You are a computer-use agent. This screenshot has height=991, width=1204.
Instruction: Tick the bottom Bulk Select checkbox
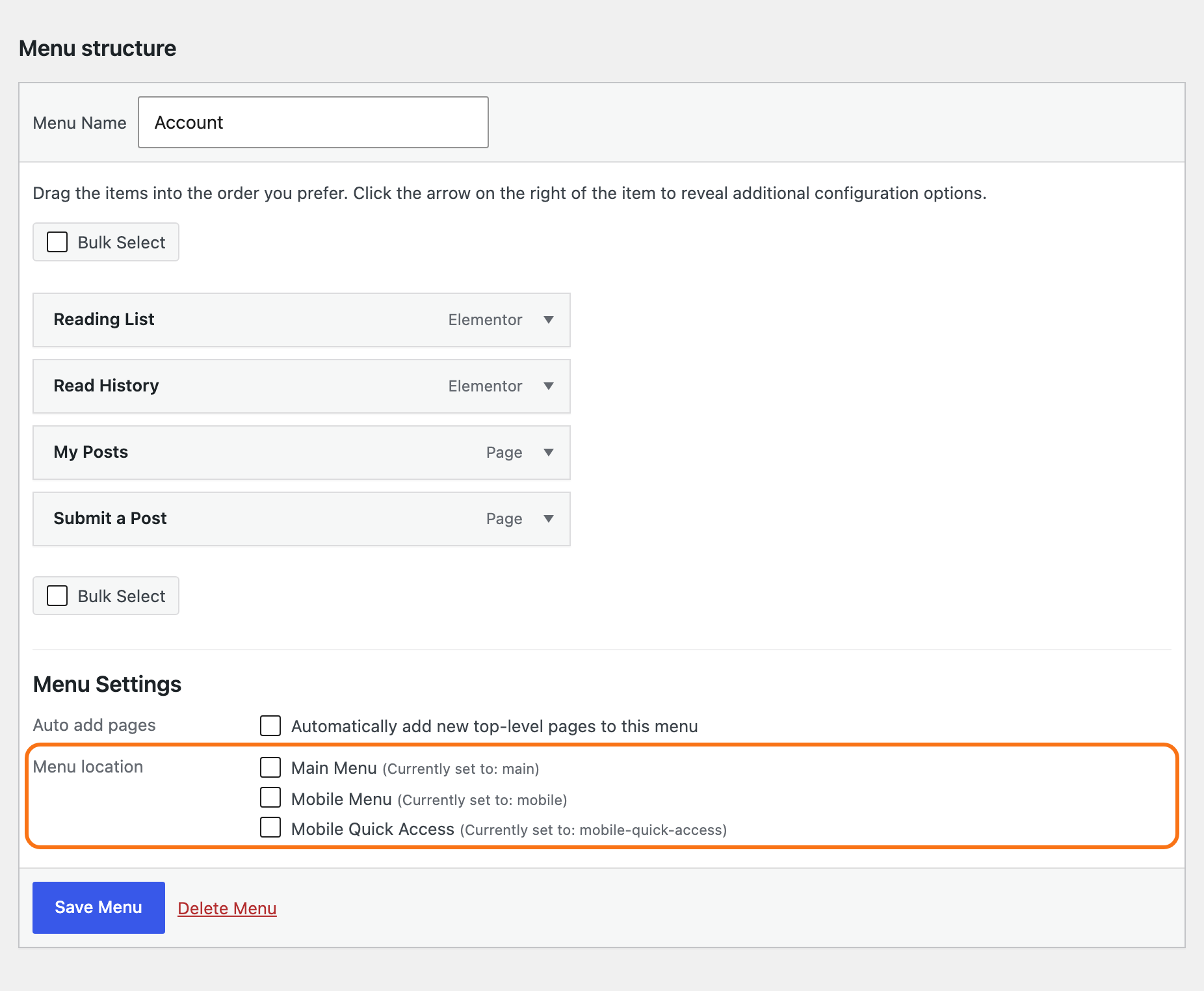57,596
